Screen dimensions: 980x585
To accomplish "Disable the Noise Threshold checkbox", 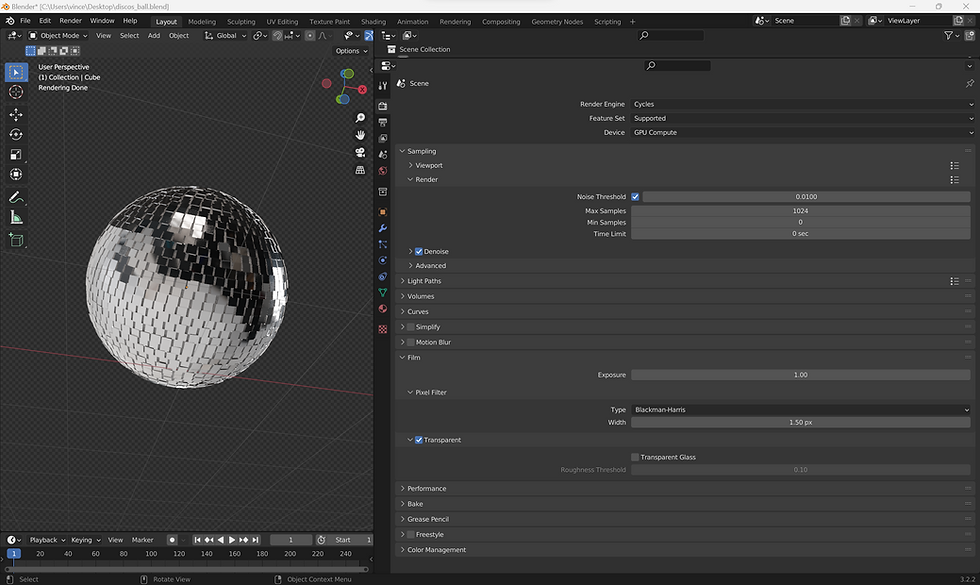I will (635, 197).
